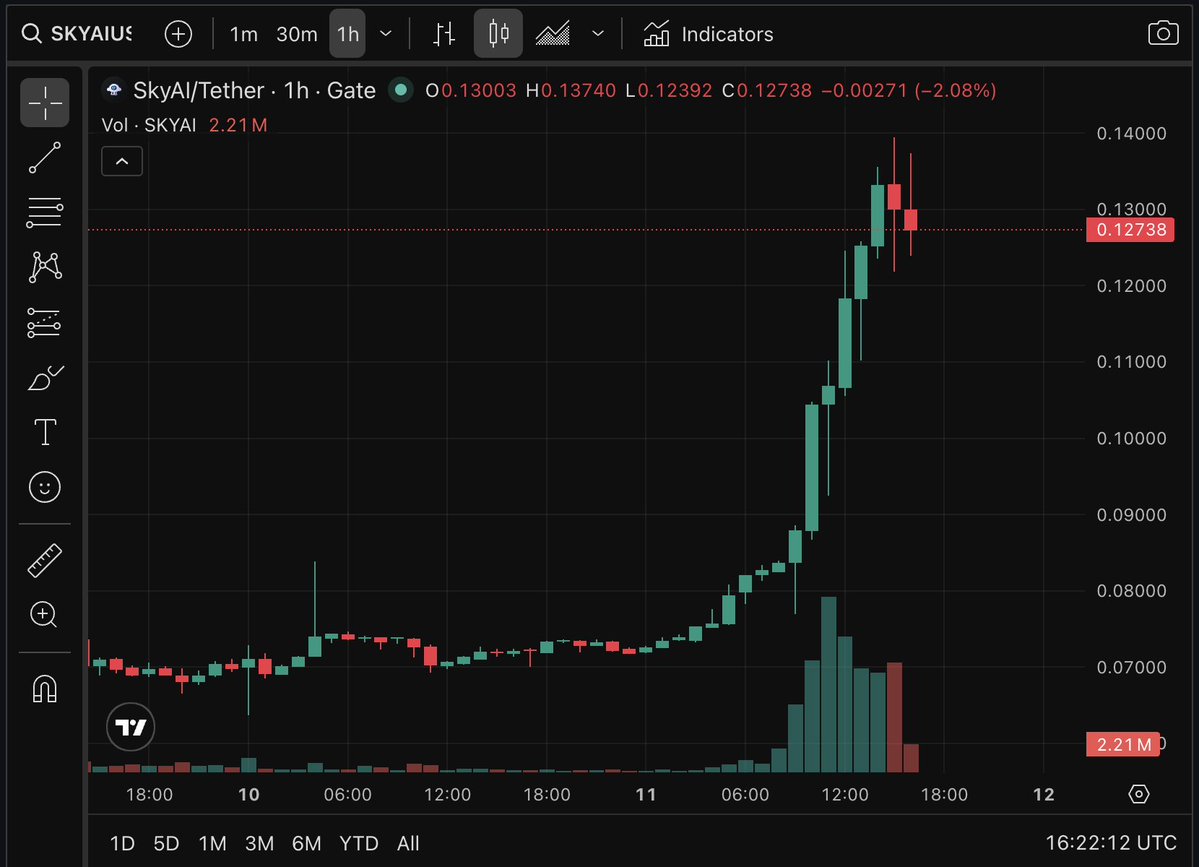Screen dimensions: 1199x867
Task: Toggle candlestick chart style
Action: 498,34
